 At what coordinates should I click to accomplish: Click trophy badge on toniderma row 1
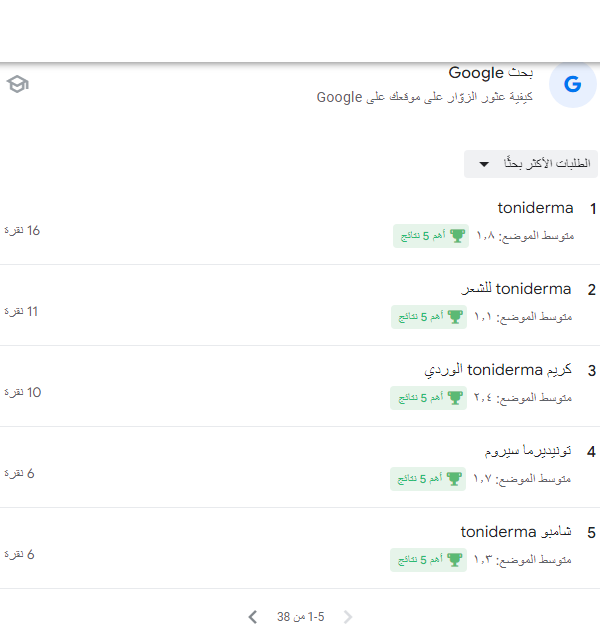pos(431,236)
